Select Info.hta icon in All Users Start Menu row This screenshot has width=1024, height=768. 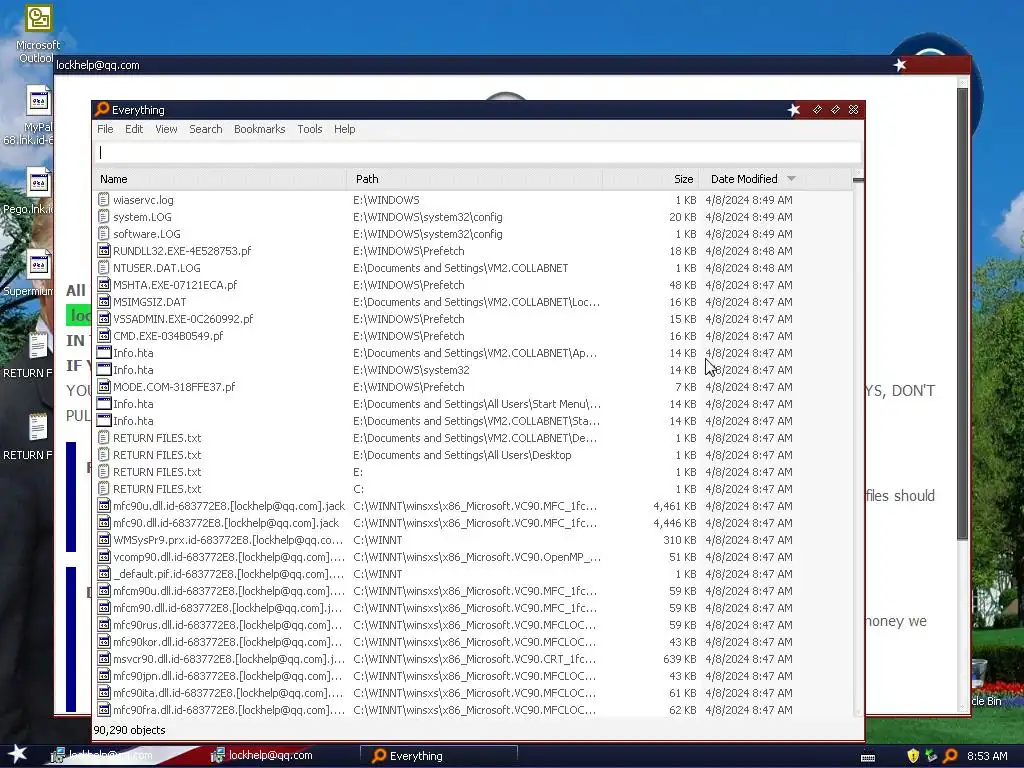[103, 404]
